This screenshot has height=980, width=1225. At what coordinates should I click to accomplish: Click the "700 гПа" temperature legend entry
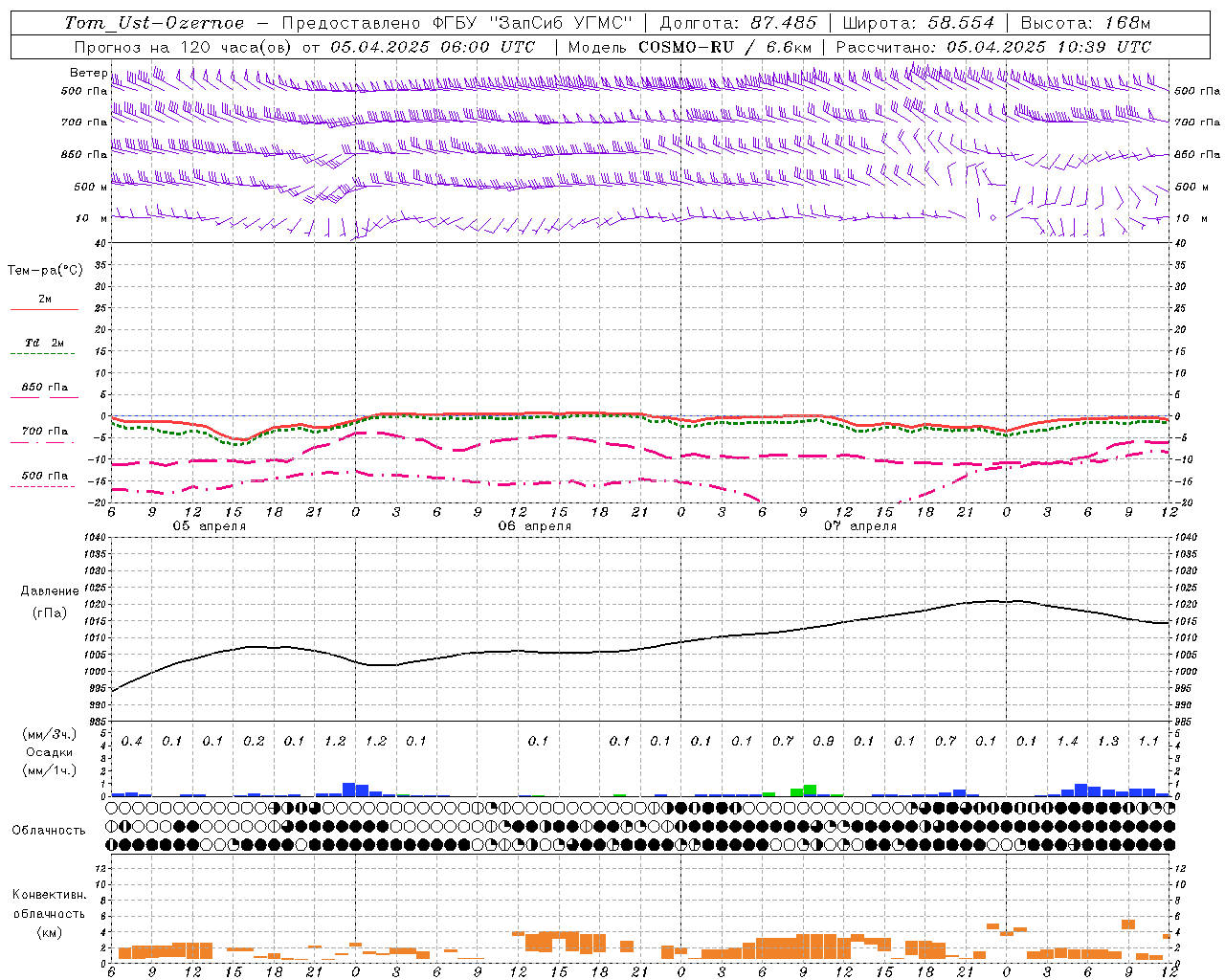pyautogui.click(x=44, y=432)
